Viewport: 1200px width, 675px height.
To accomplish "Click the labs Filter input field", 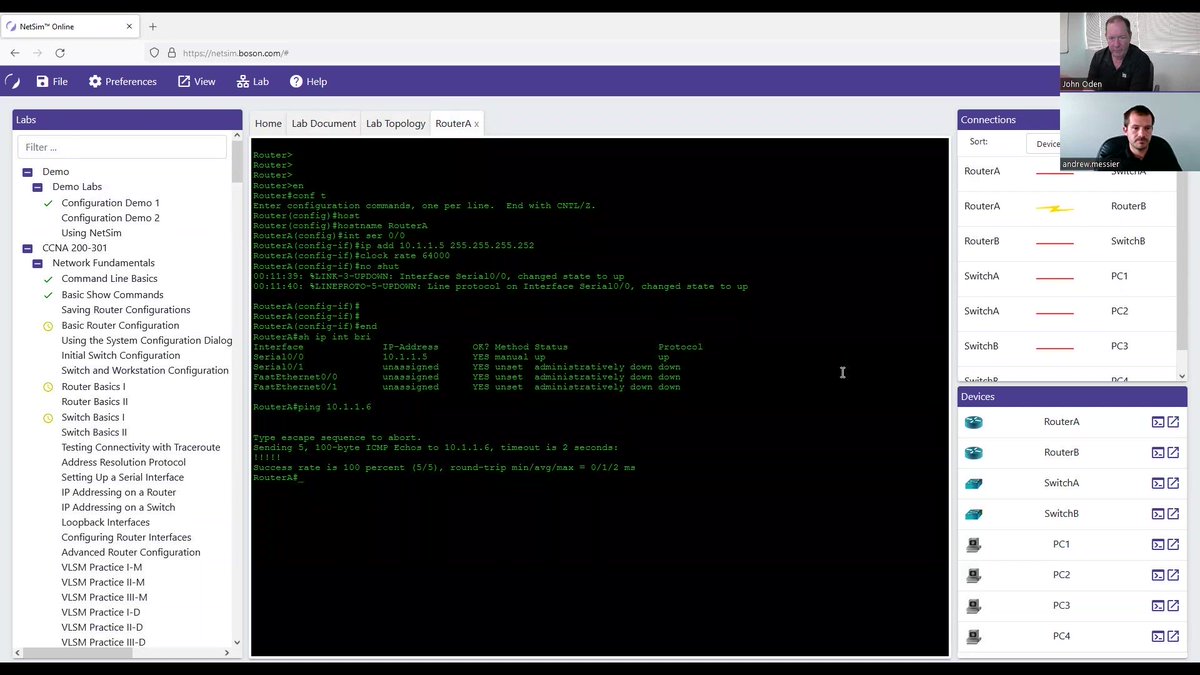I will click(122, 147).
